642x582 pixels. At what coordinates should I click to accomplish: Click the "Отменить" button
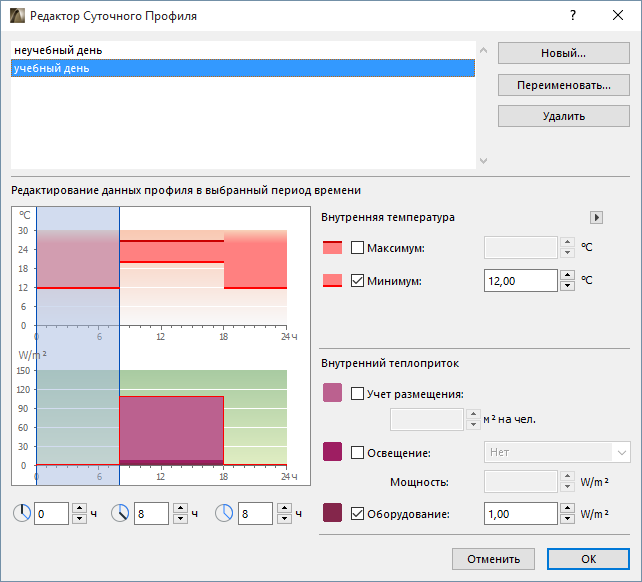(493, 559)
